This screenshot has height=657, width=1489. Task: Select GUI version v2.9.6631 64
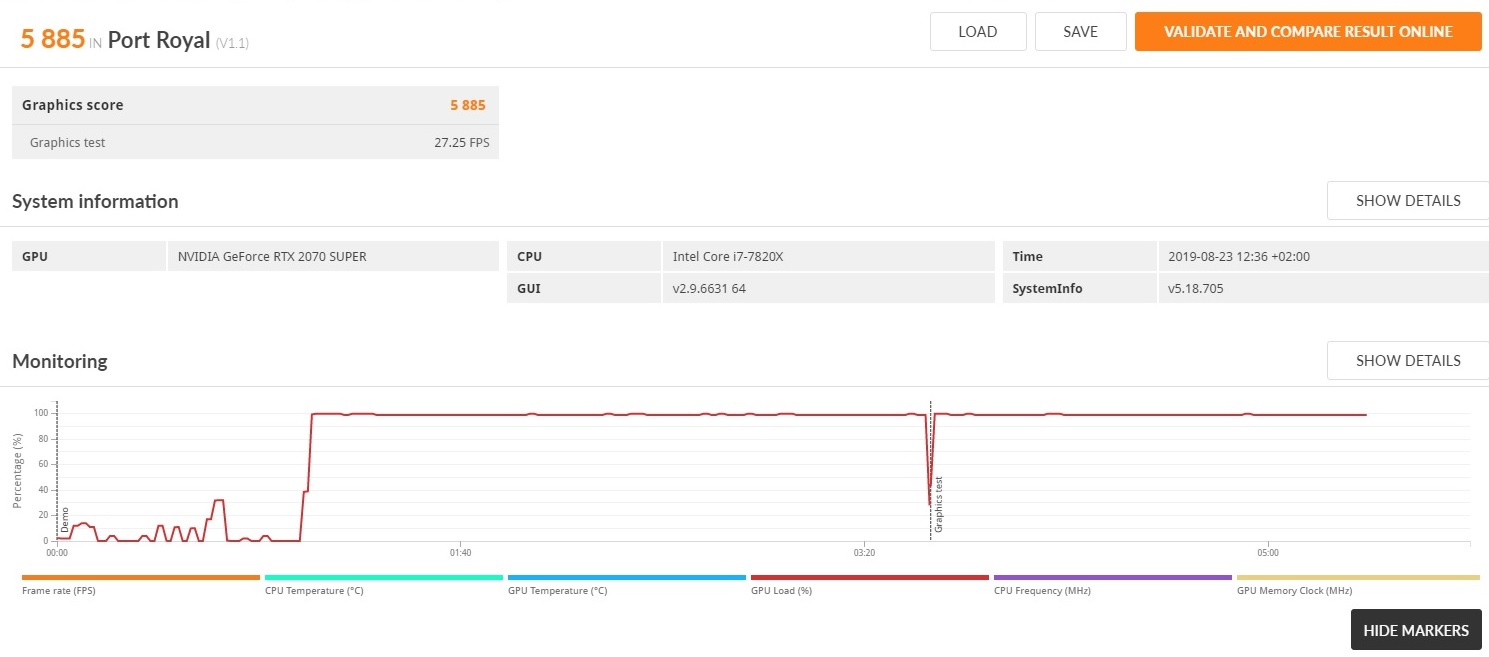point(709,288)
